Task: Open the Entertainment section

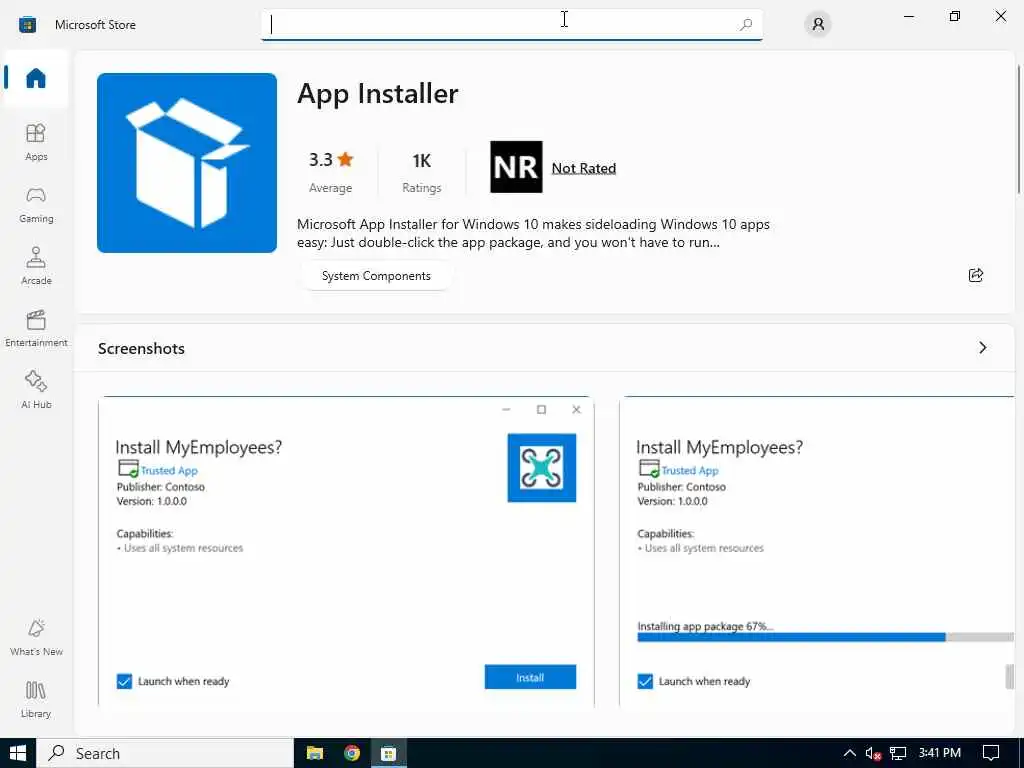Action: tap(36, 328)
